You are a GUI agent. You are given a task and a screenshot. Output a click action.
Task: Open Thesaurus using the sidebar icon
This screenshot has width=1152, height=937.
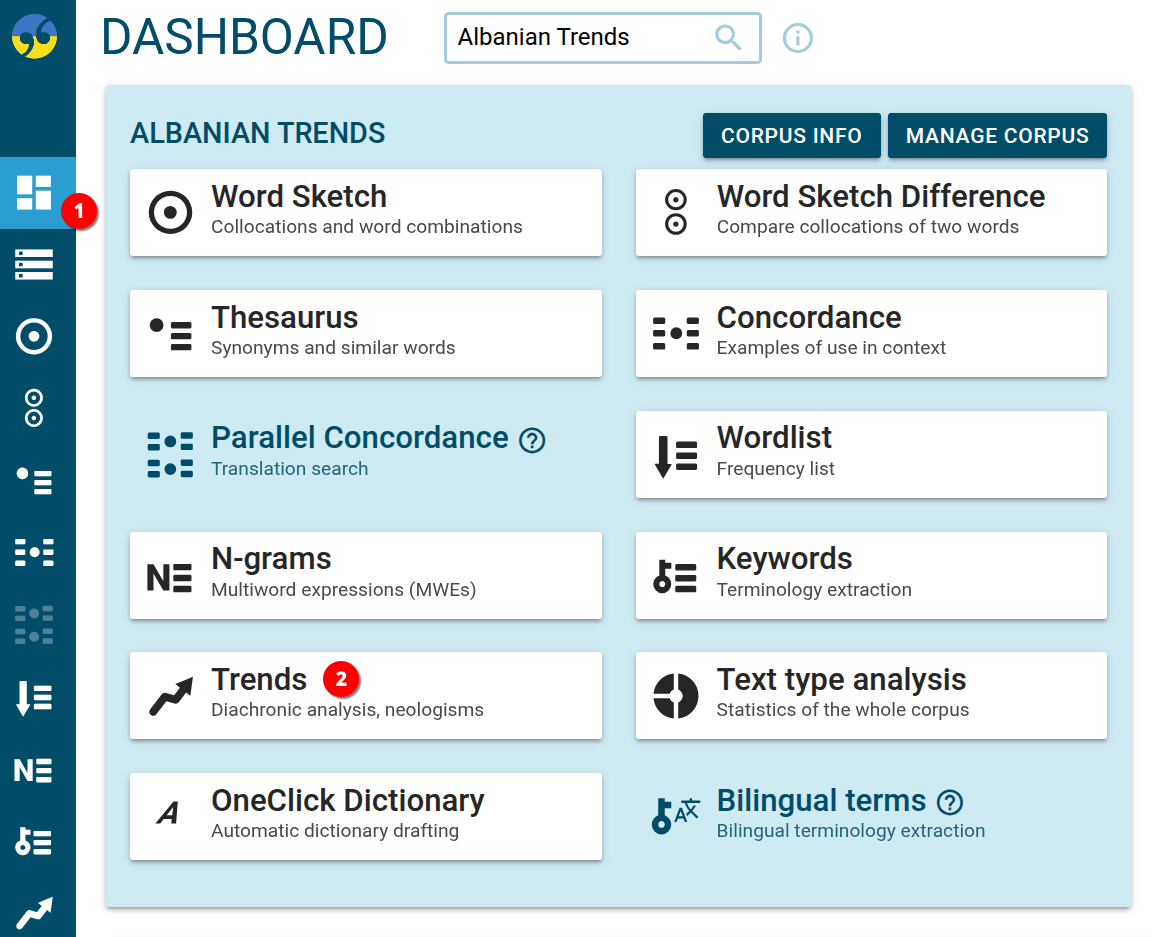pyautogui.click(x=35, y=481)
